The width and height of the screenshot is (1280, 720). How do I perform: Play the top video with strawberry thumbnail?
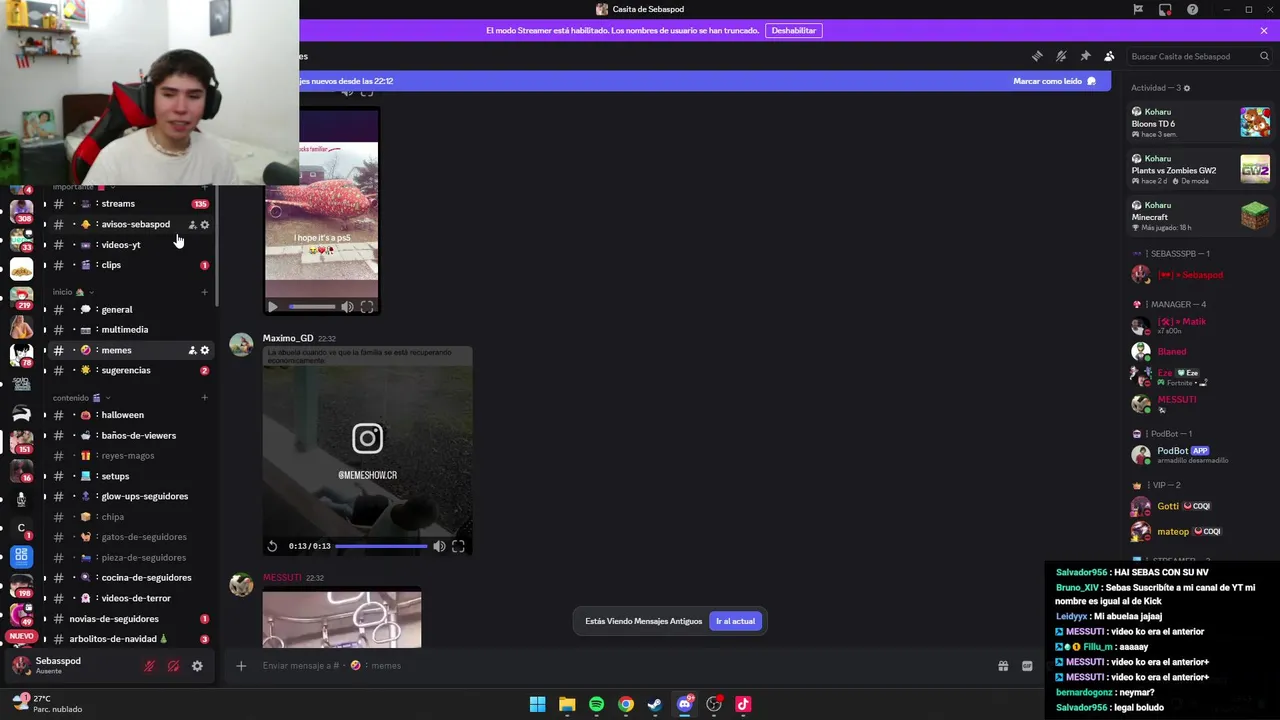[x=272, y=307]
